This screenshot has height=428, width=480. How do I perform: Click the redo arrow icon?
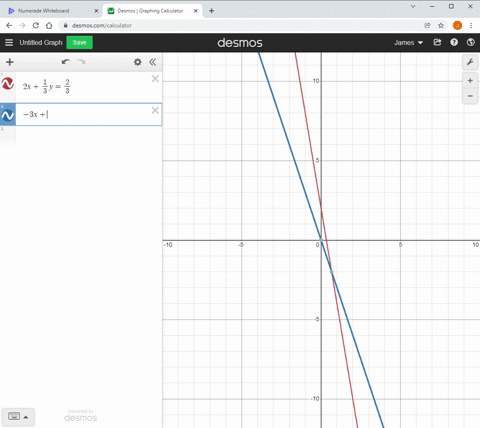(81, 62)
